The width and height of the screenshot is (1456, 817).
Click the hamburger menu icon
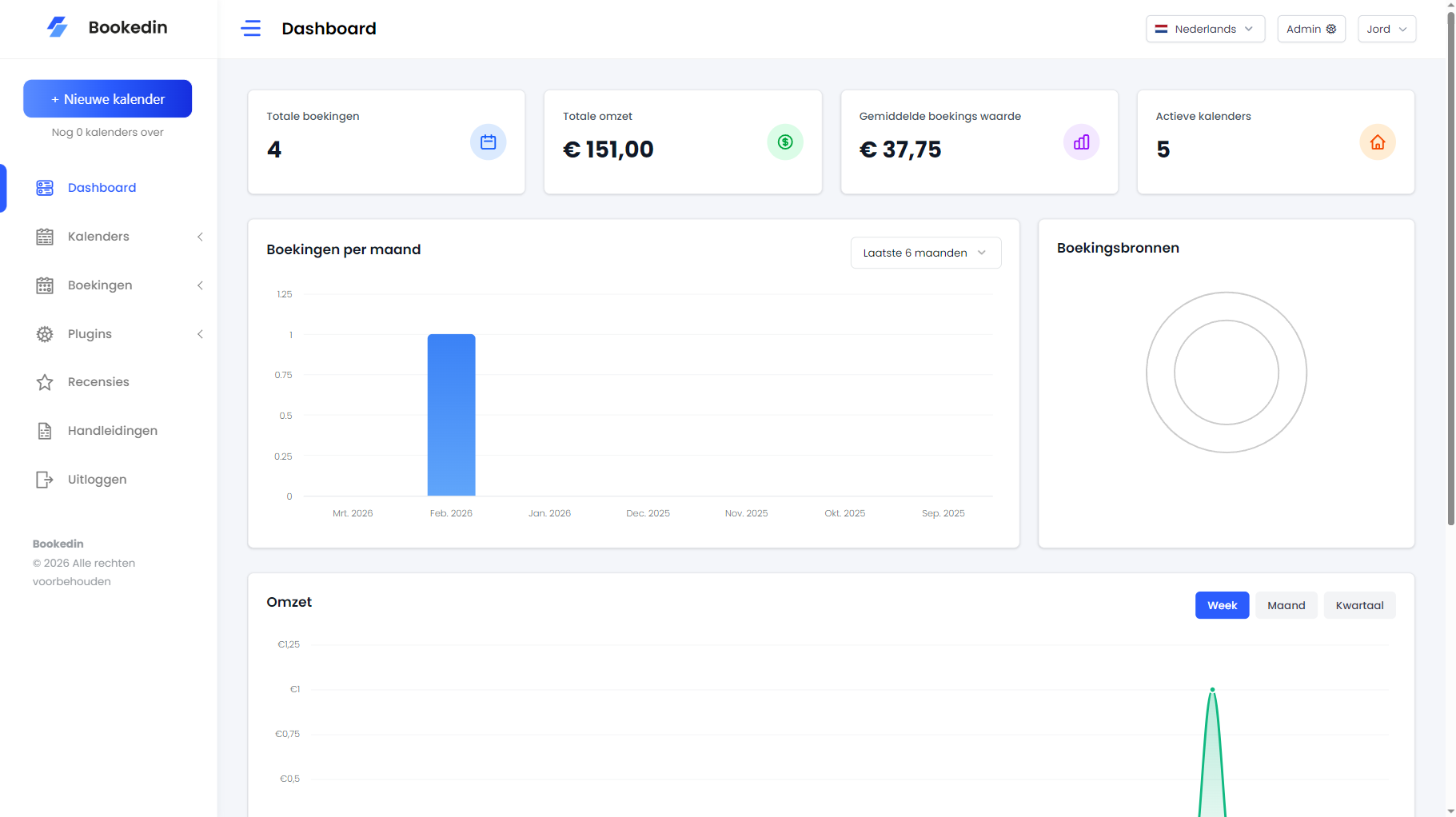[x=250, y=29]
